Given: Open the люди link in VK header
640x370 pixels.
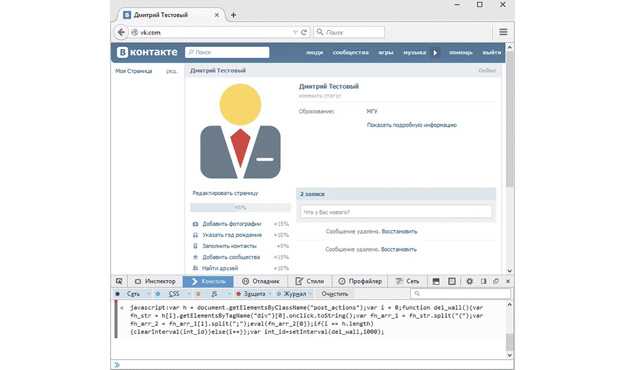Looking at the screenshot, I should tap(315, 53).
